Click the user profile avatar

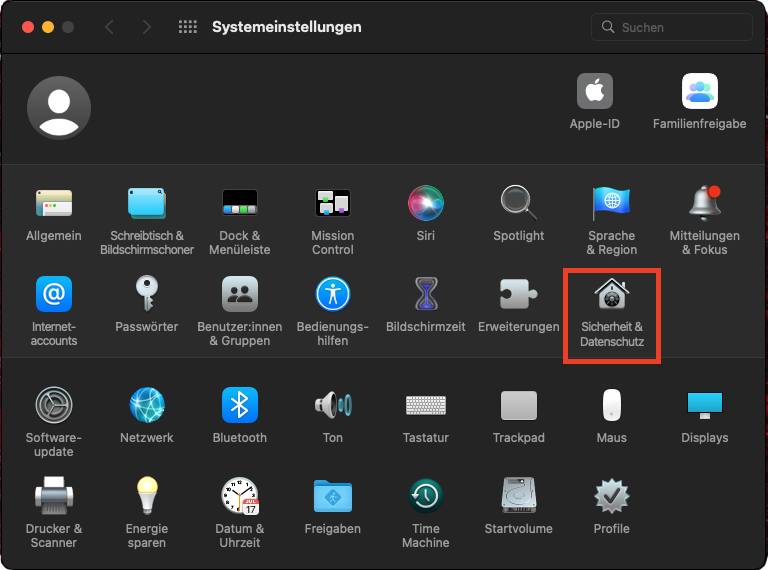(59, 108)
